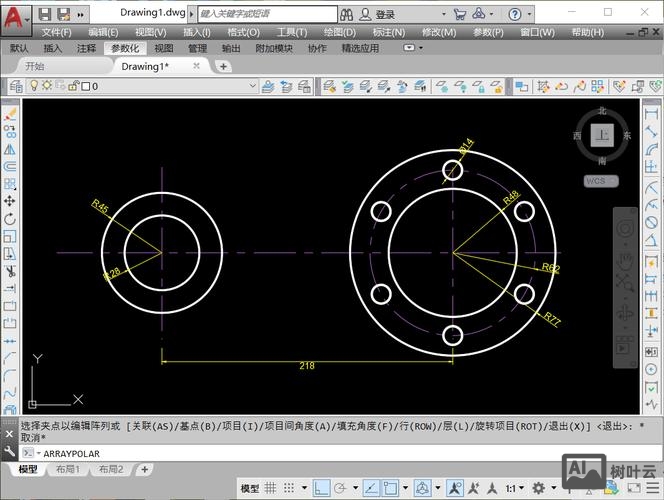Image resolution: width=664 pixels, height=500 pixels.
Task: Click the Save icon in quick access toolbar
Action: [64, 14]
